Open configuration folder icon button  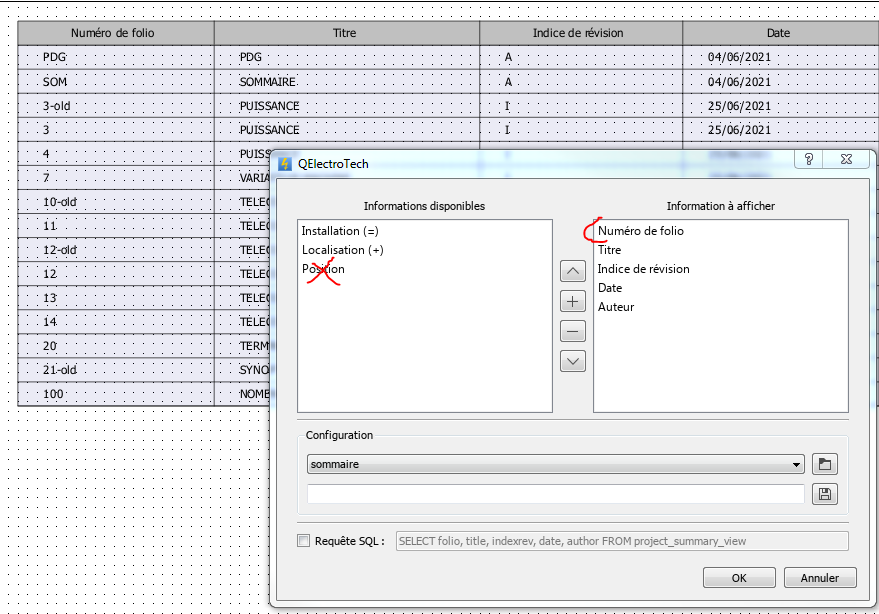point(825,464)
